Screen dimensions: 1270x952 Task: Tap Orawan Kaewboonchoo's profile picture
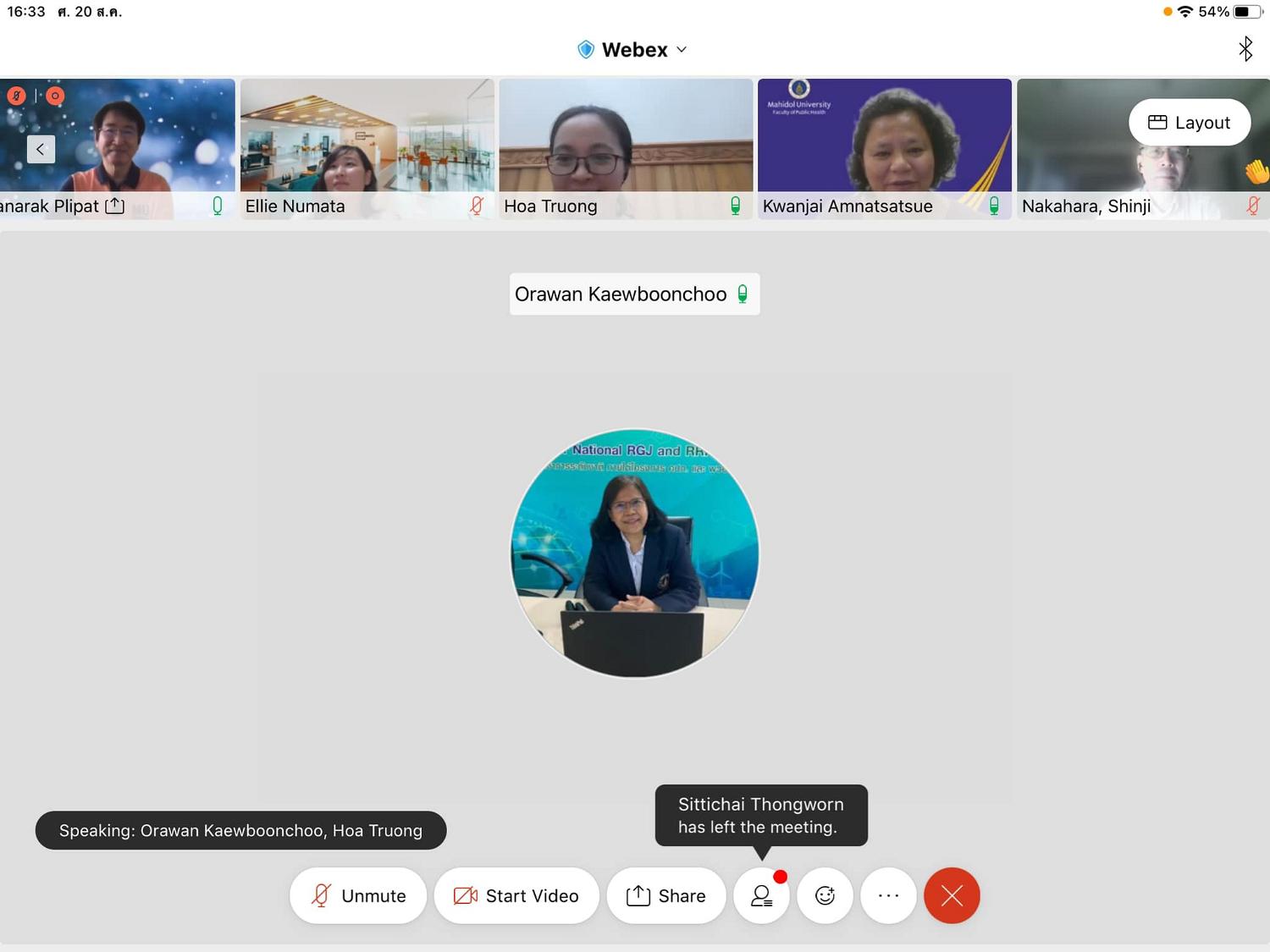point(634,553)
